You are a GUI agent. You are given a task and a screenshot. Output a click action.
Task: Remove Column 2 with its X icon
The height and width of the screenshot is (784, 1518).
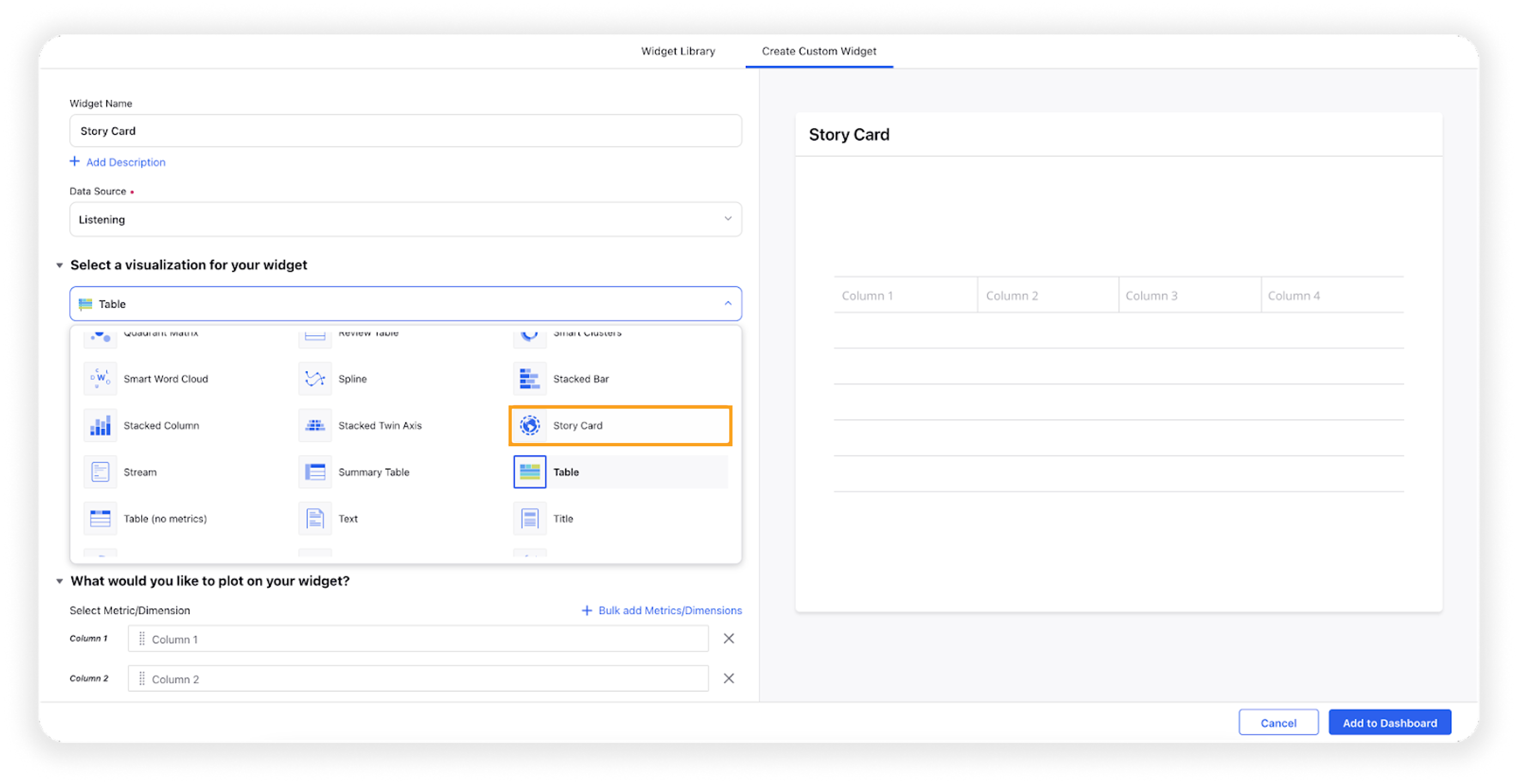pos(728,678)
